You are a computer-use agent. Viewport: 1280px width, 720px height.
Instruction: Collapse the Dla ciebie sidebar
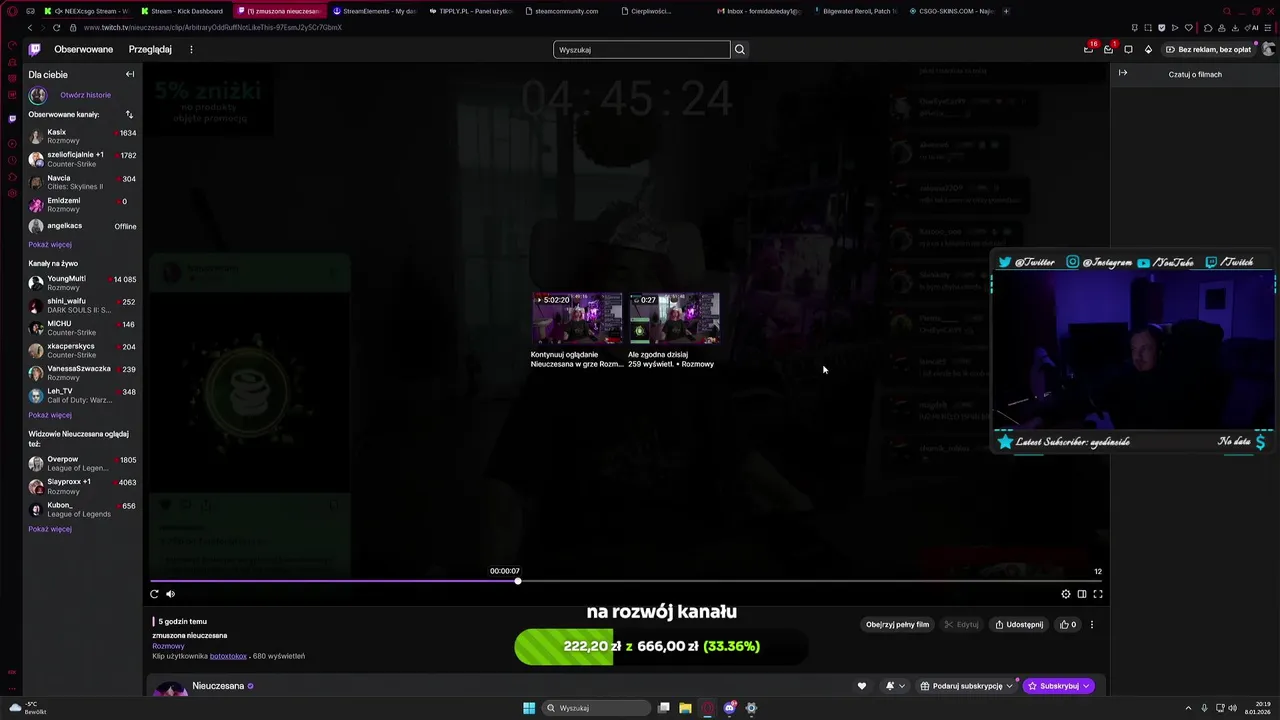(x=129, y=74)
